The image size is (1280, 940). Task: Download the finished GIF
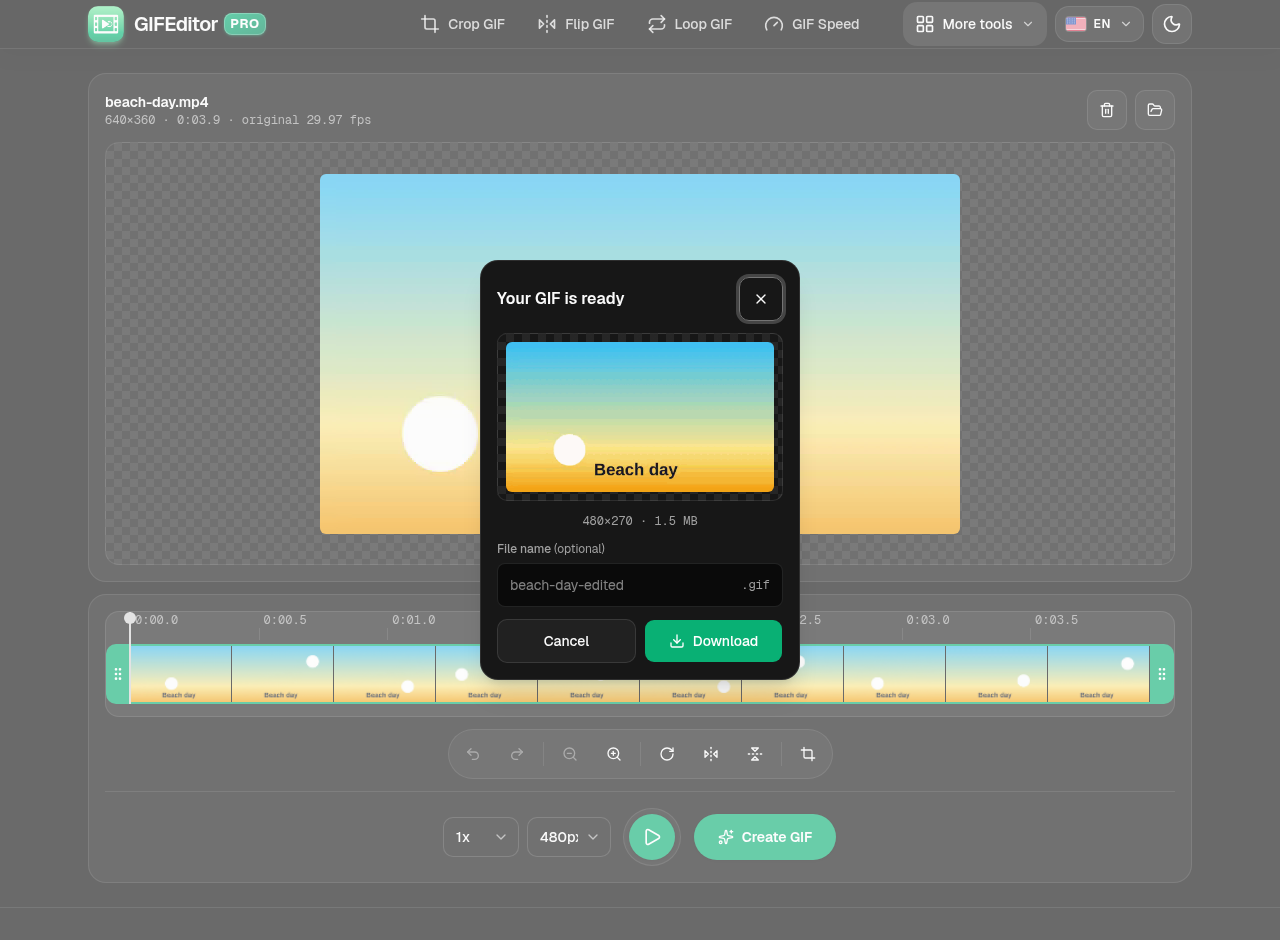(x=713, y=641)
